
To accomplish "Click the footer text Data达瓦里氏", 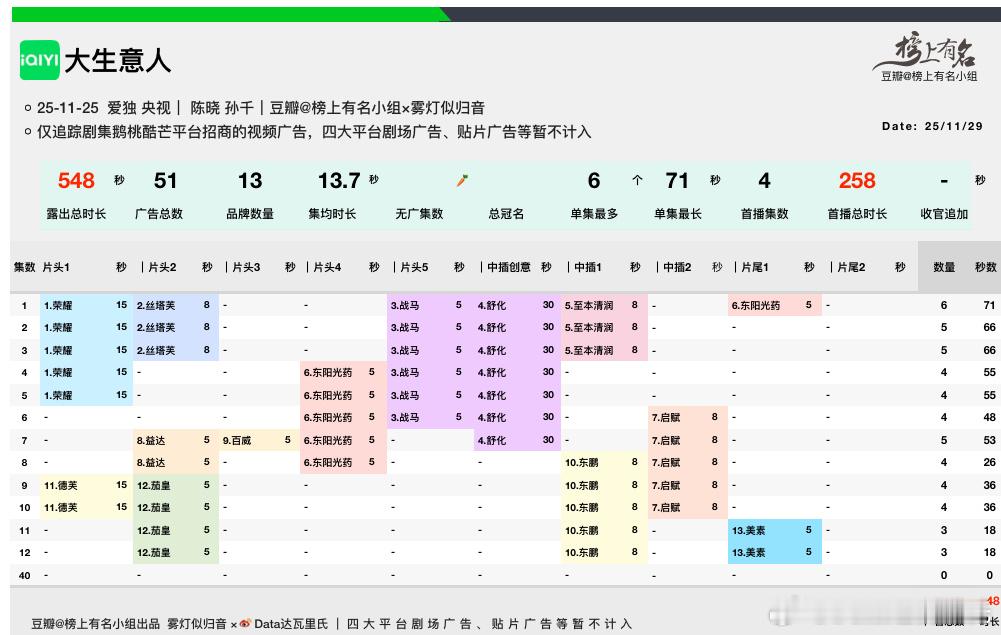I will [291, 624].
